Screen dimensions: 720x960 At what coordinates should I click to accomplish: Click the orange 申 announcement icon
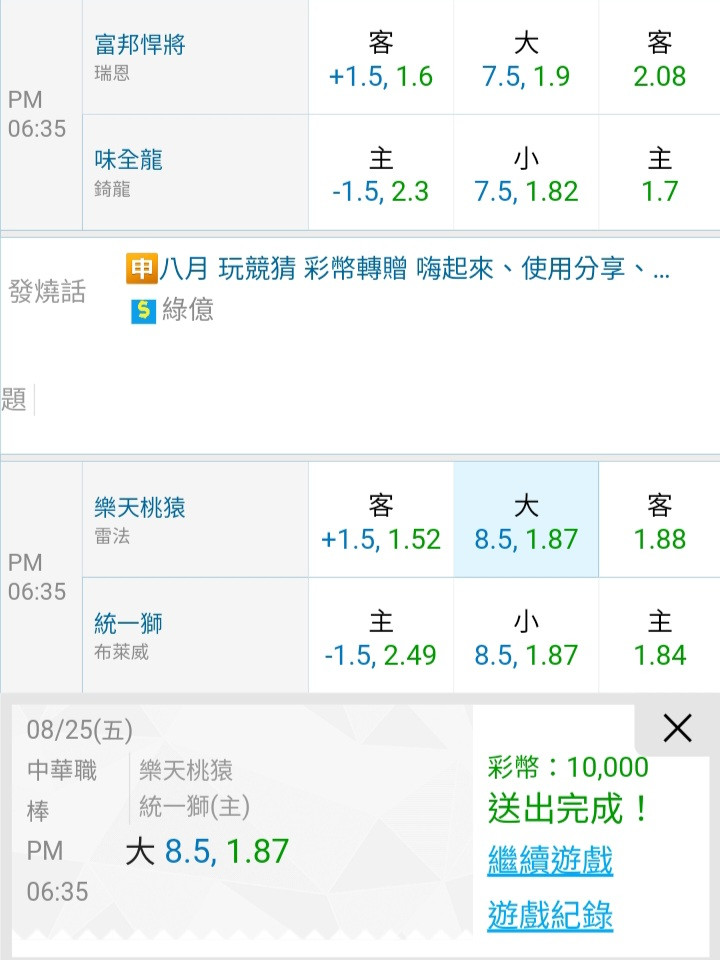point(141,269)
